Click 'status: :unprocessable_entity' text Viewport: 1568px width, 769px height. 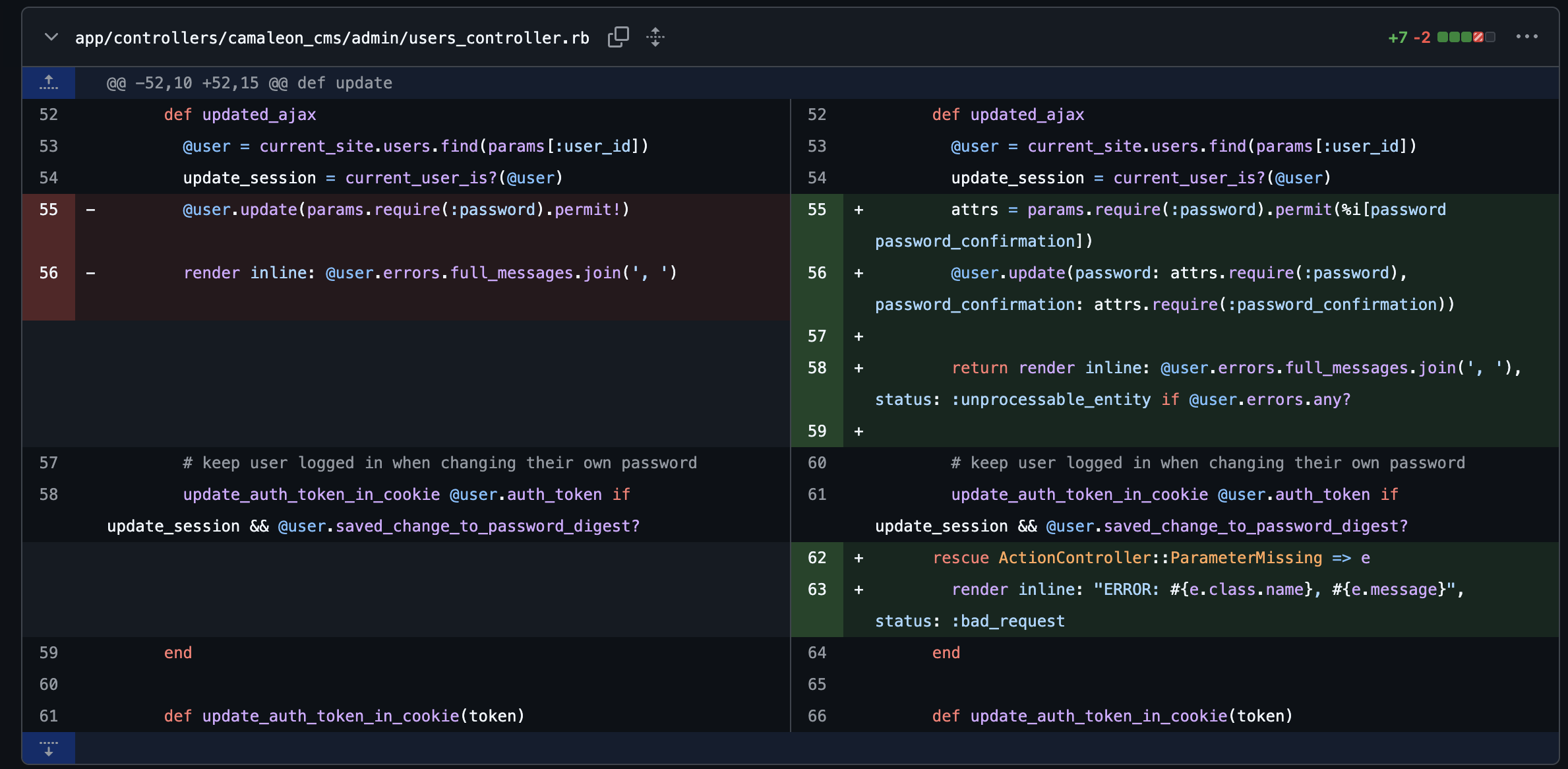[1013, 400]
